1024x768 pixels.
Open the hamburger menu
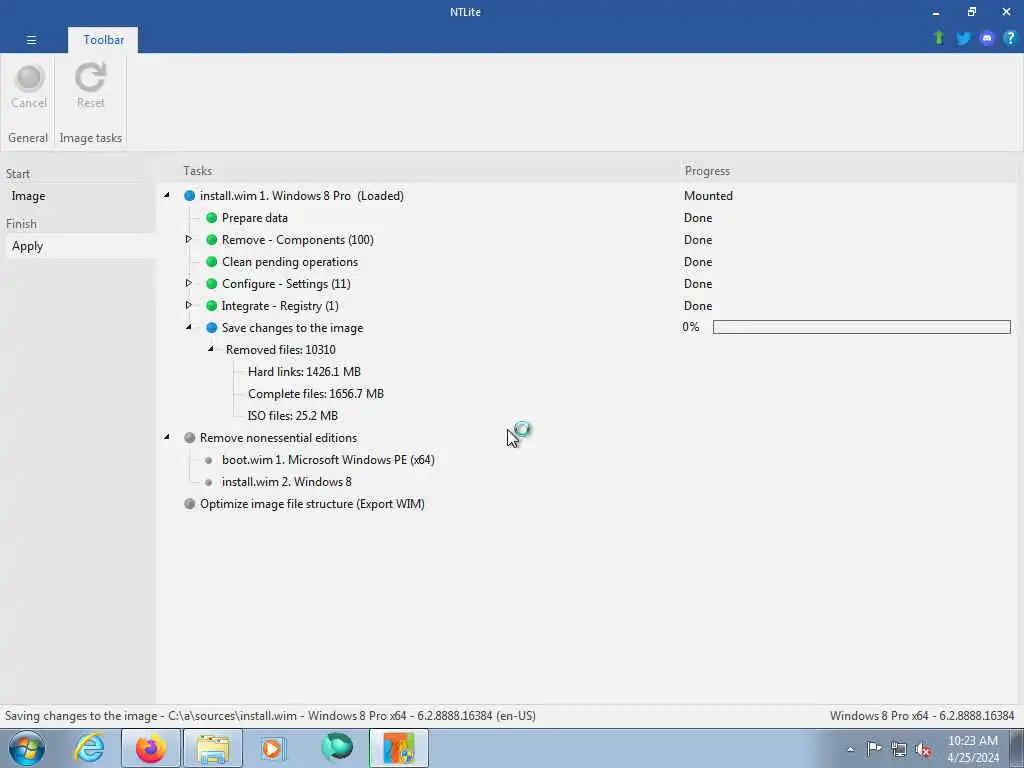pos(31,40)
